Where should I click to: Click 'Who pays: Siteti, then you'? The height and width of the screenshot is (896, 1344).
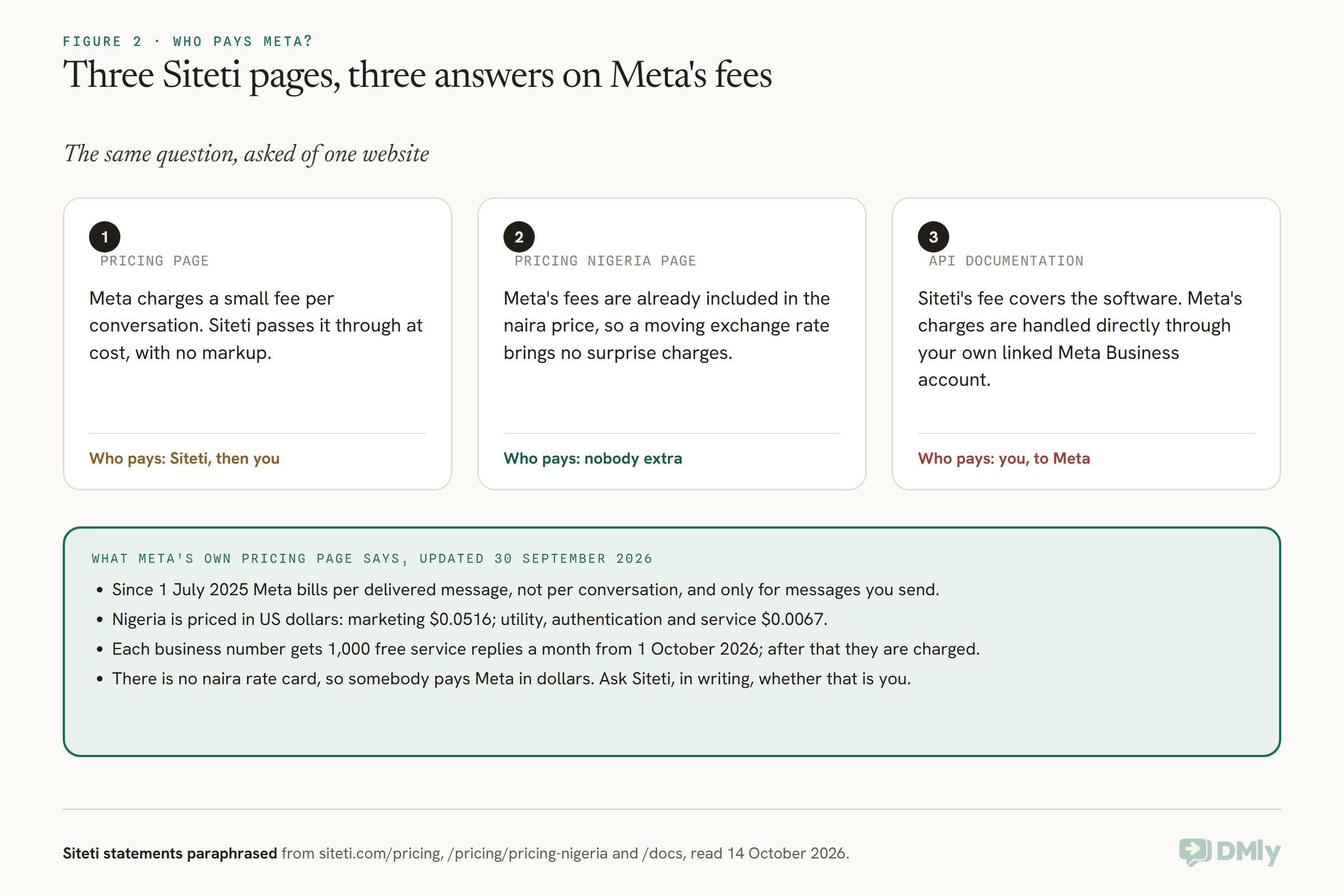click(184, 458)
